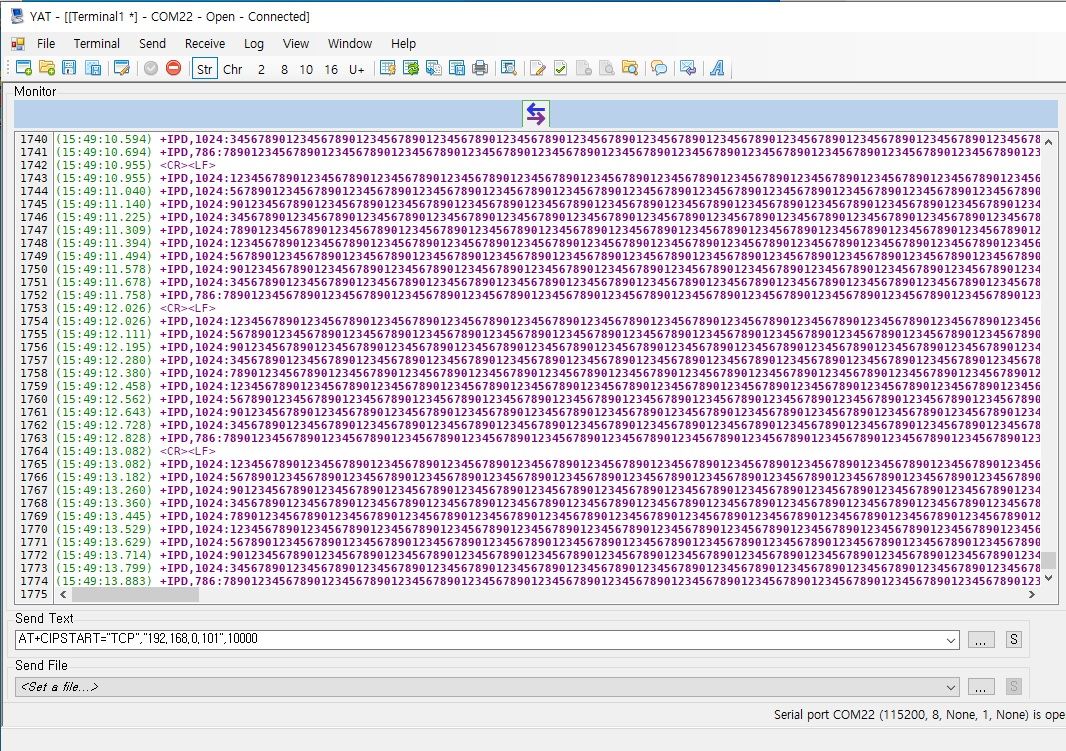Click the greyed Open Port check icon
Image resolution: width=1066 pixels, height=751 pixels.
[x=151, y=68]
